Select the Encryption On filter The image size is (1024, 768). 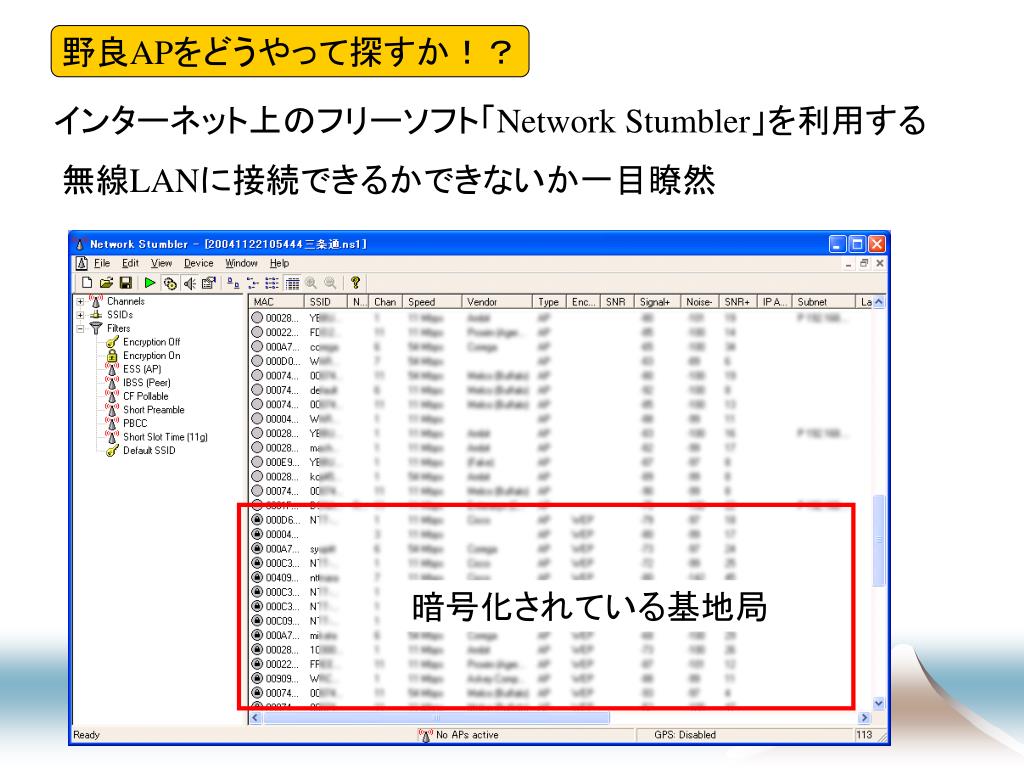pyautogui.click(x=151, y=355)
